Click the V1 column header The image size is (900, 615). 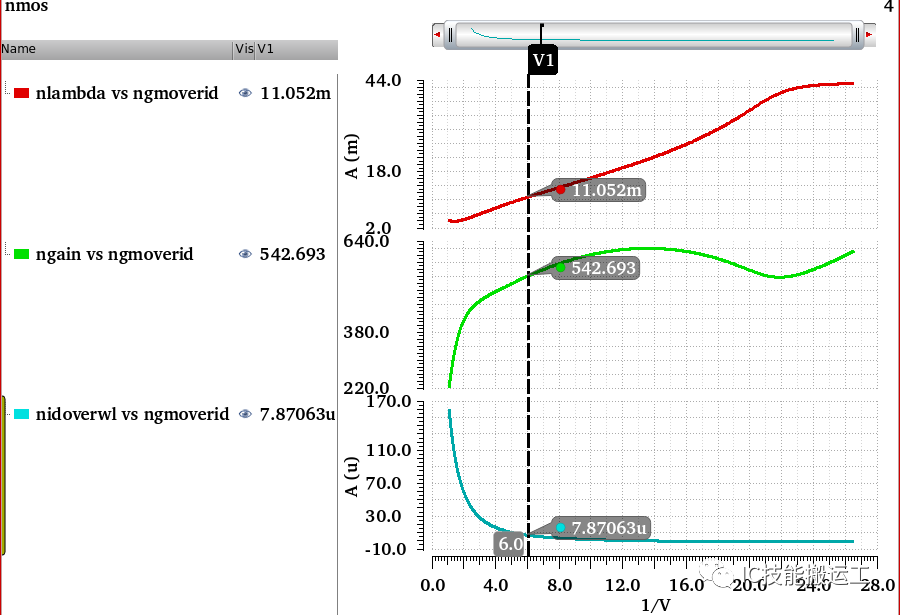tap(296, 49)
